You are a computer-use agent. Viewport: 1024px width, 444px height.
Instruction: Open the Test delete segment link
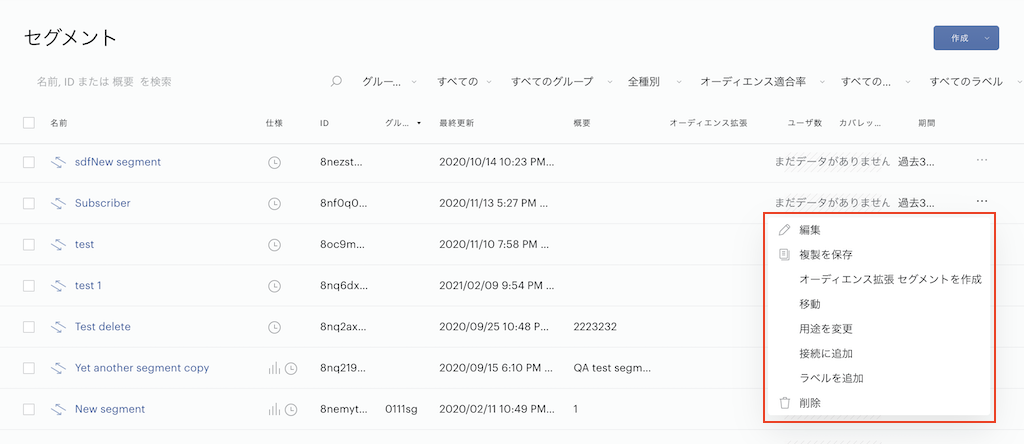tap(103, 326)
